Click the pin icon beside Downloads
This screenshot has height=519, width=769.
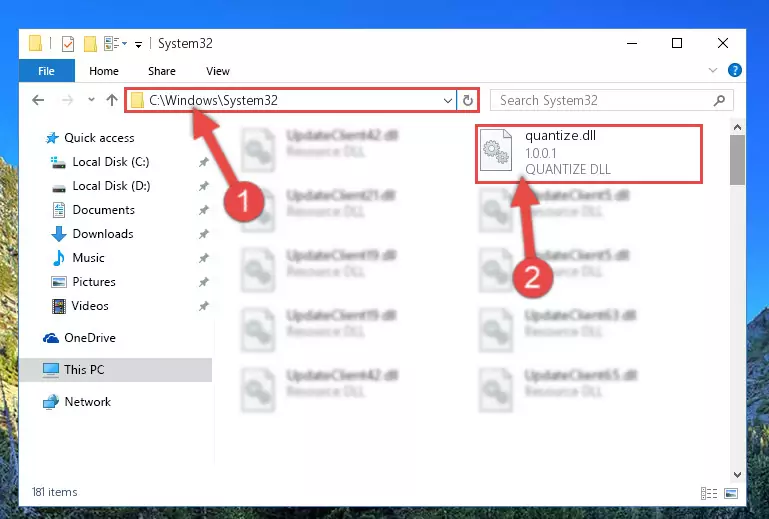(204, 234)
